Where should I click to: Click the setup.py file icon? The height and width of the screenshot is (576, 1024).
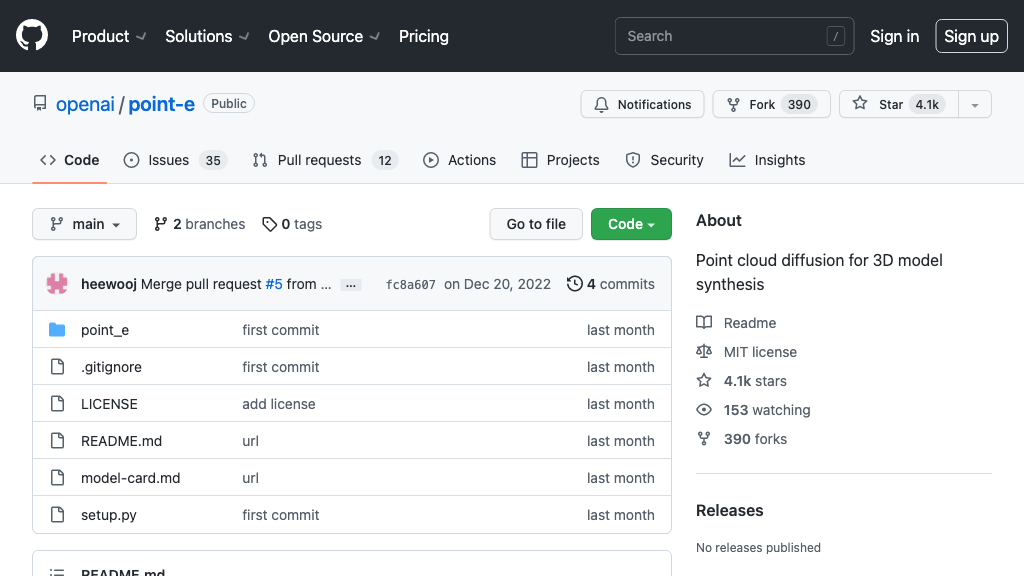(57, 515)
